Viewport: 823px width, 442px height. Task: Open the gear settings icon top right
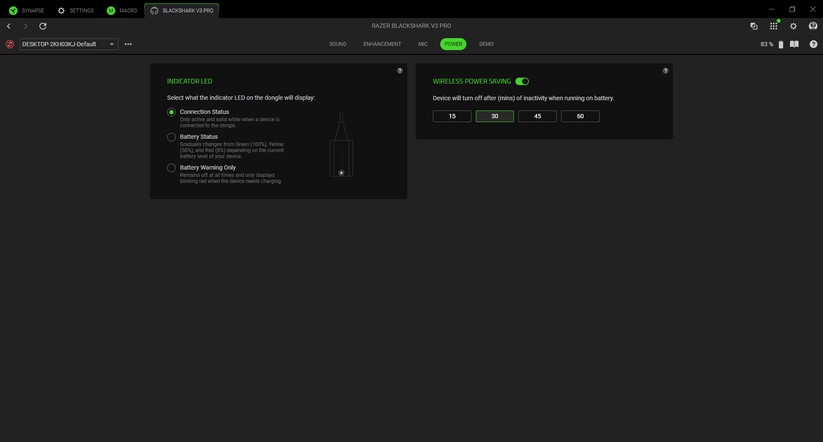tap(793, 26)
